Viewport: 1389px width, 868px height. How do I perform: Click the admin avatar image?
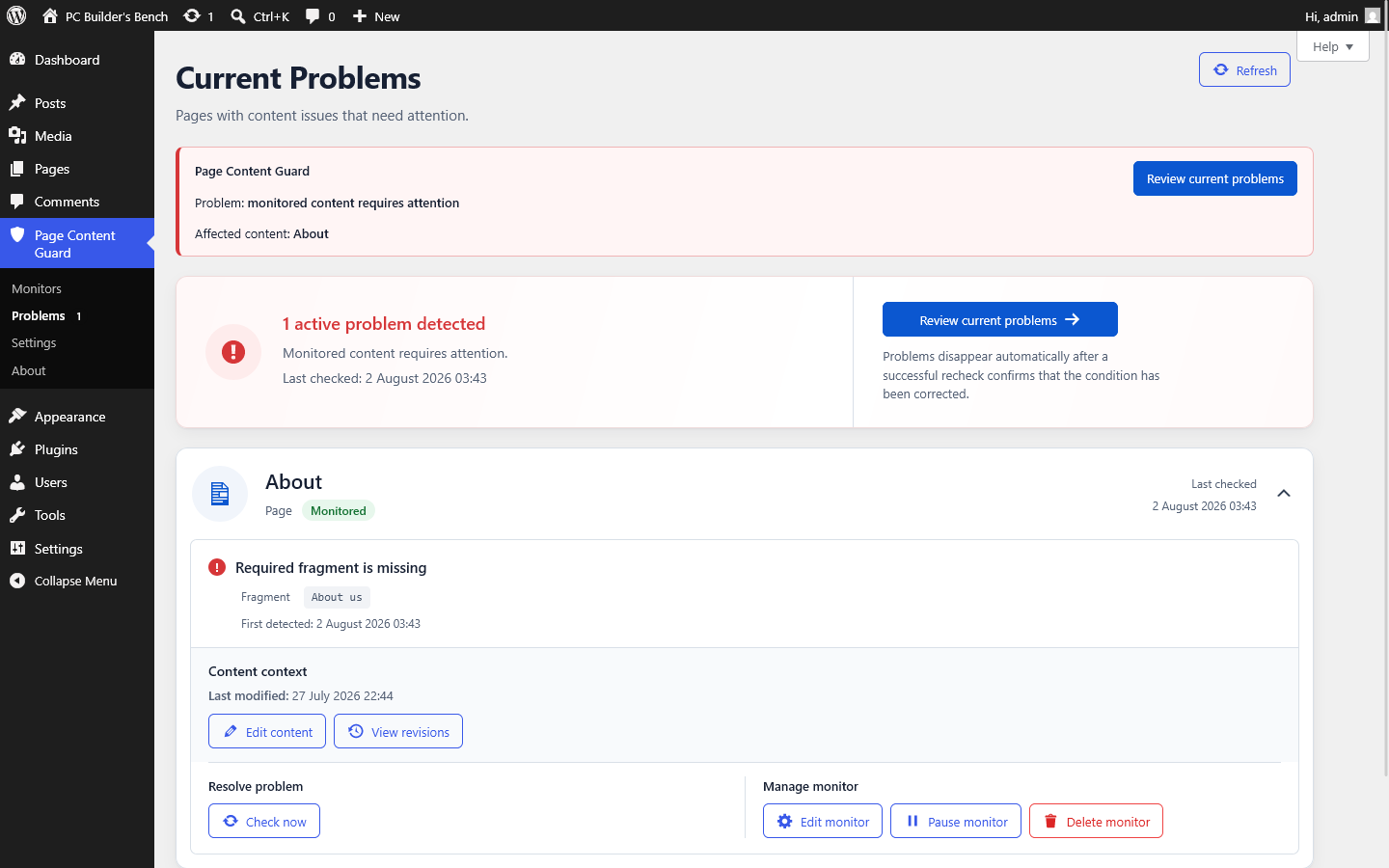pyautogui.click(x=1373, y=15)
